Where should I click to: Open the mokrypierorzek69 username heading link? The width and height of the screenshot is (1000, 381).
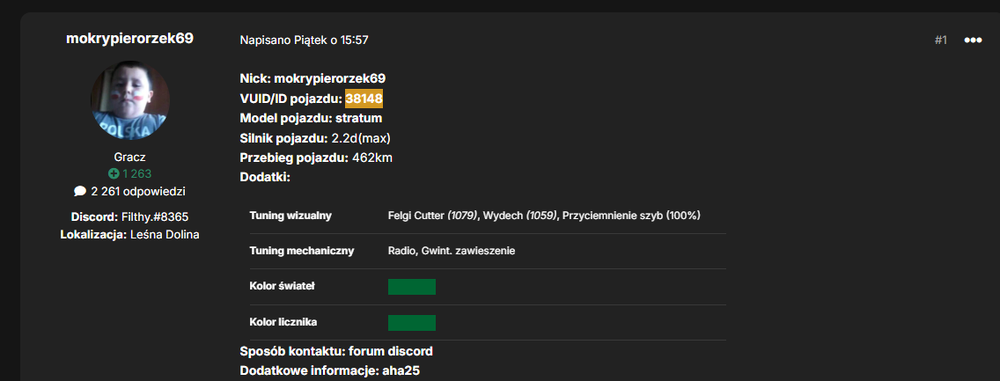pyautogui.click(x=129, y=38)
